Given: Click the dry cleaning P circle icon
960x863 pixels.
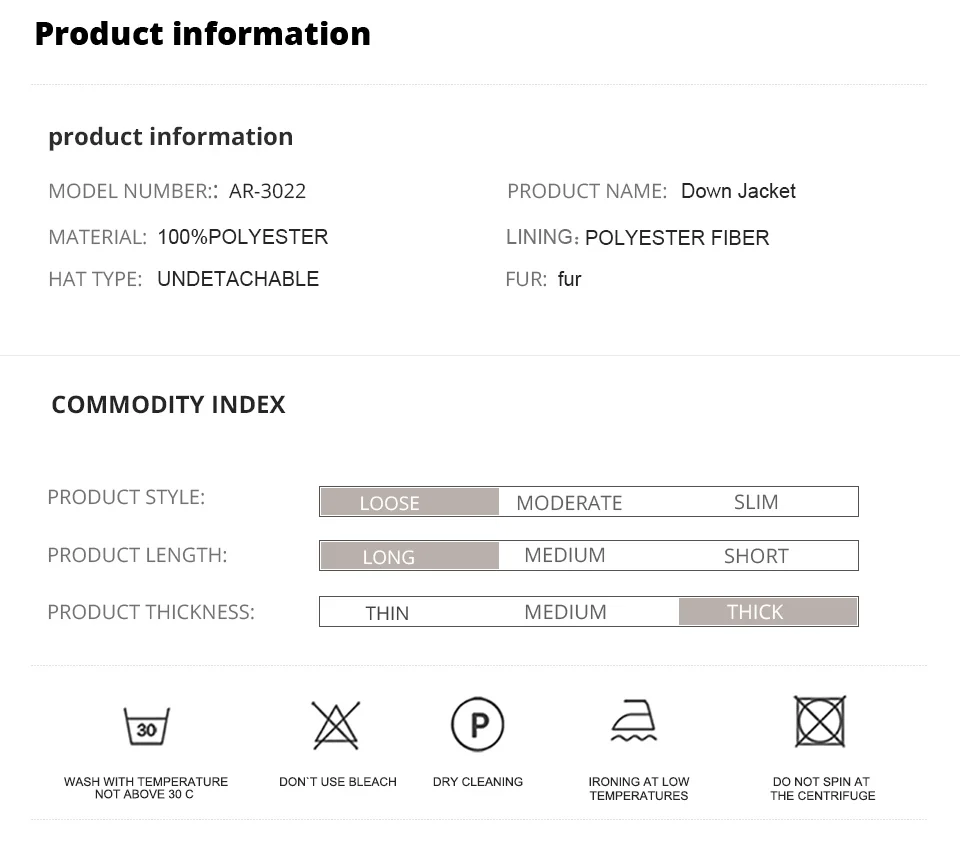Looking at the screenshot, I should [x=477, y=724].
